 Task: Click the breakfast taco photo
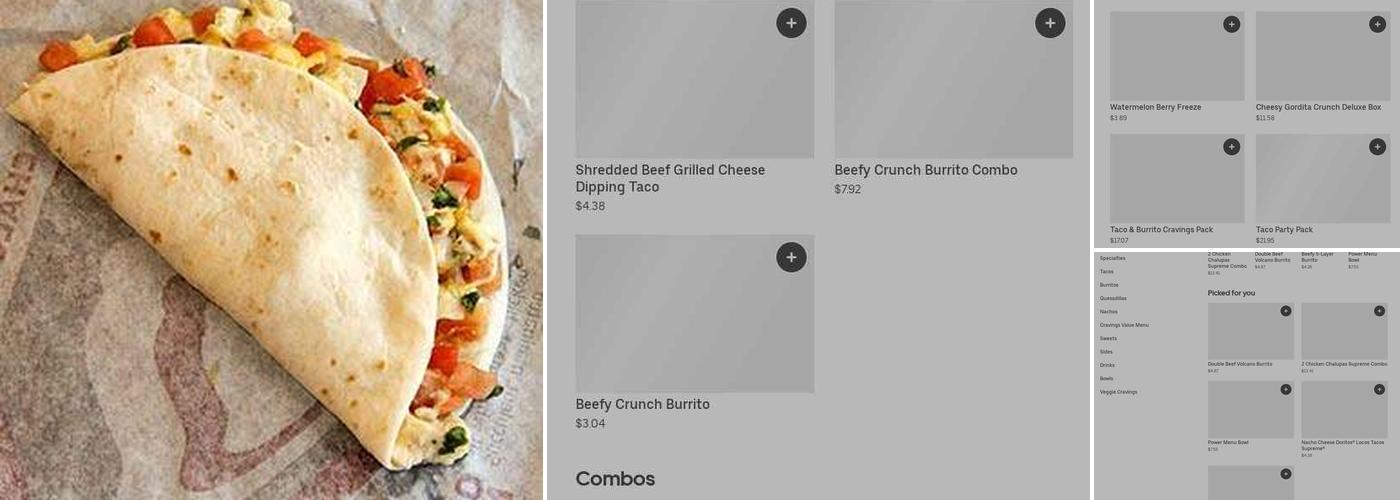[271, 250]
